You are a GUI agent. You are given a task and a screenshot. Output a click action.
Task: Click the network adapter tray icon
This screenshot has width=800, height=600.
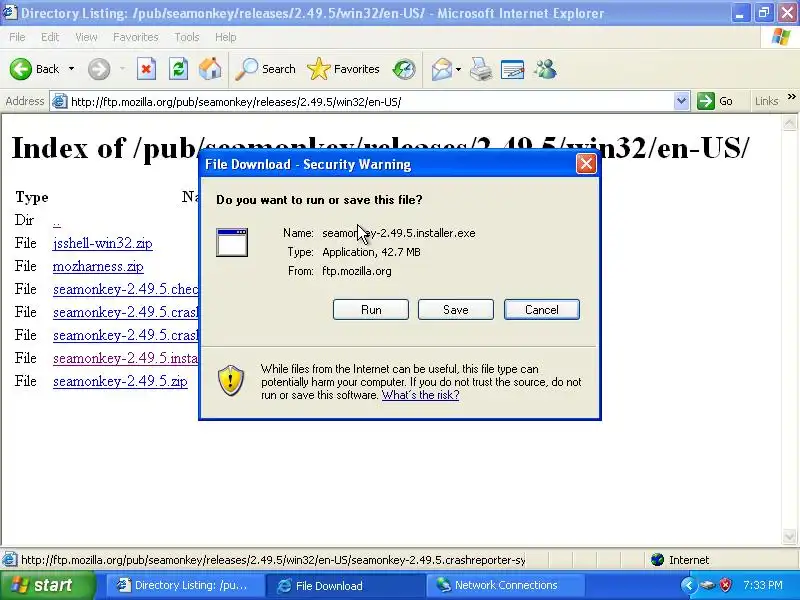click(708, 585)
